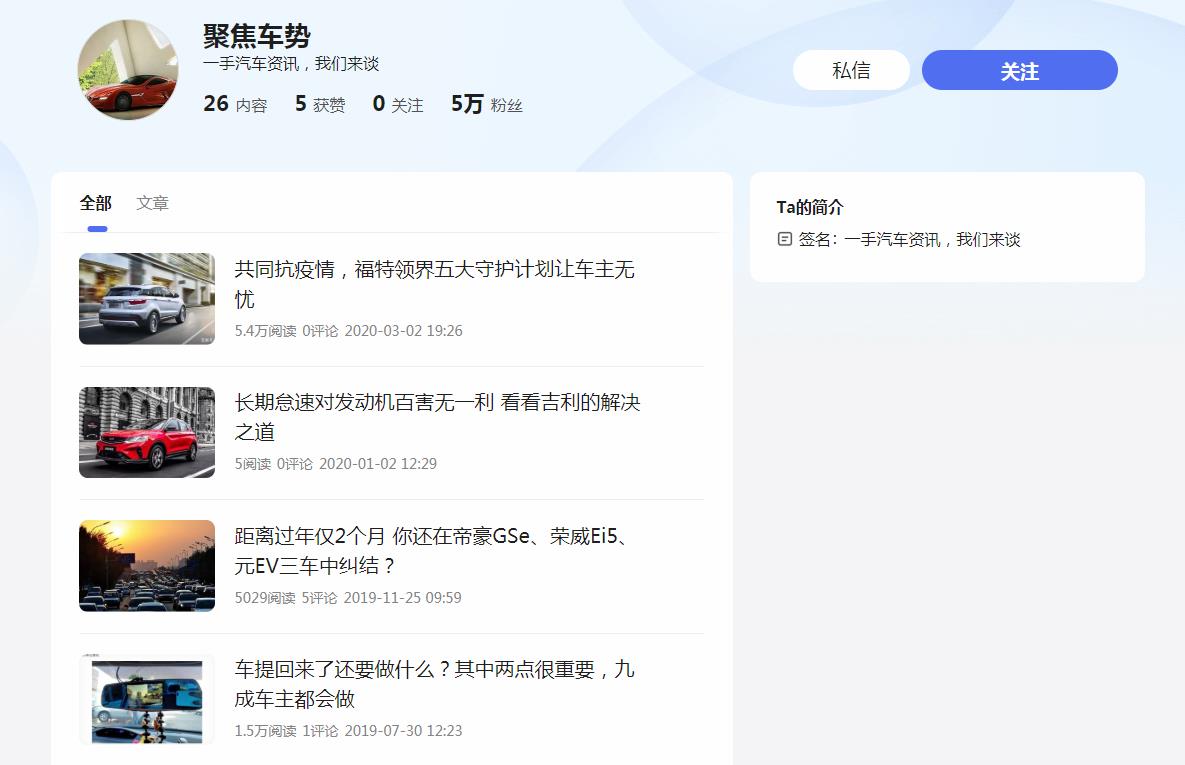Click the 聚焦车势 account name
This screenshot has width=1185, height=765.
[x=257, y=36]
